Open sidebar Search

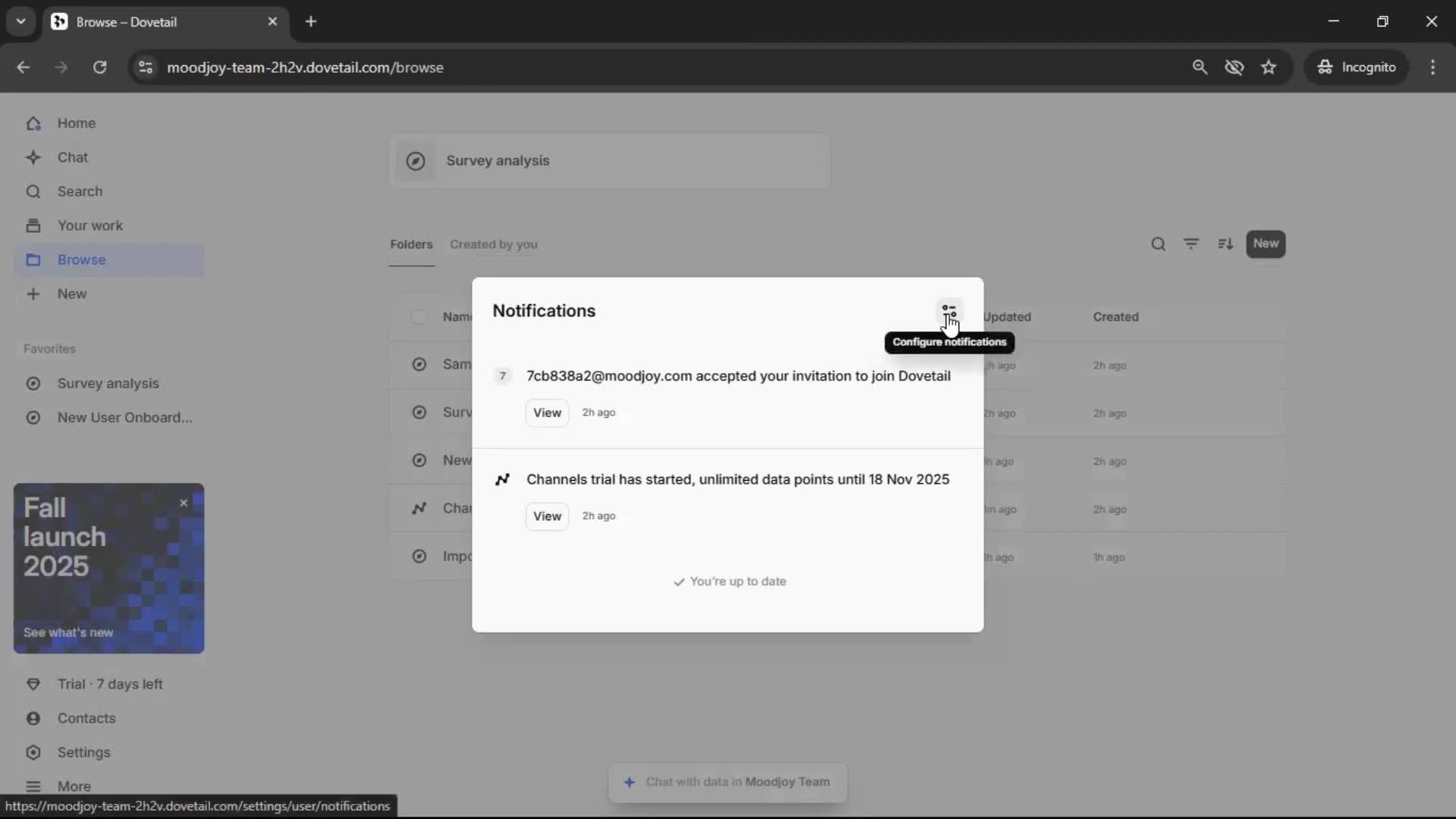click(80, 192)
